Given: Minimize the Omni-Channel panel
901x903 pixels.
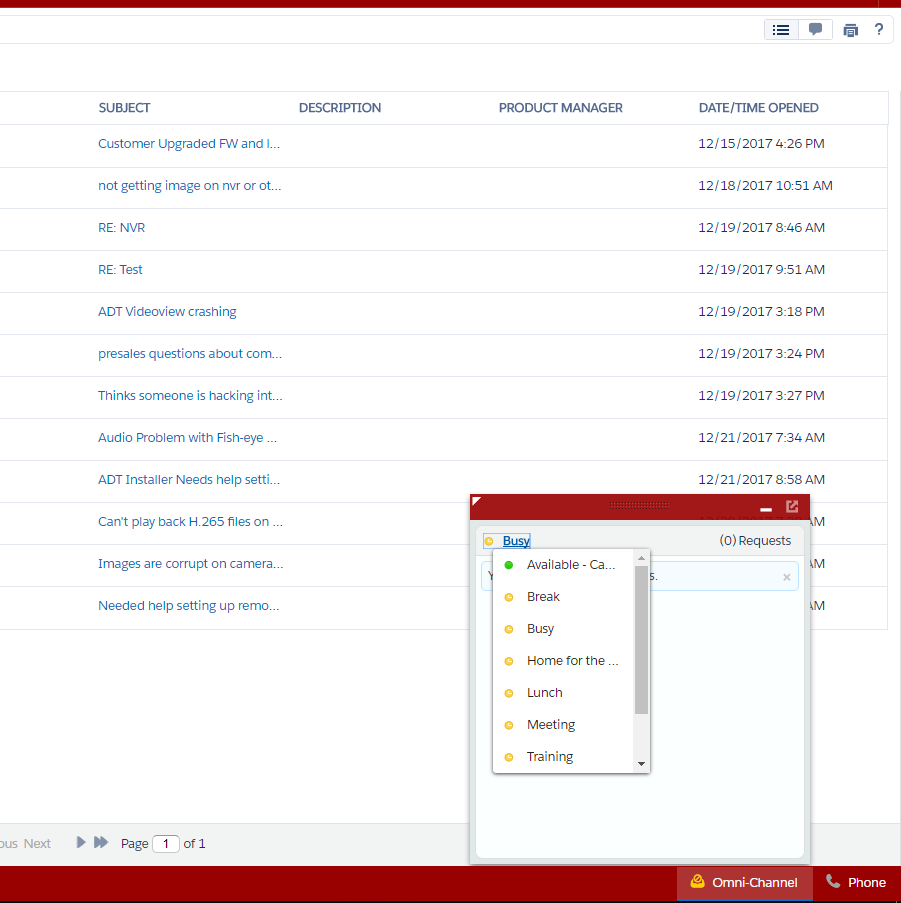Looking at the screenshot, I should [766, 509].
